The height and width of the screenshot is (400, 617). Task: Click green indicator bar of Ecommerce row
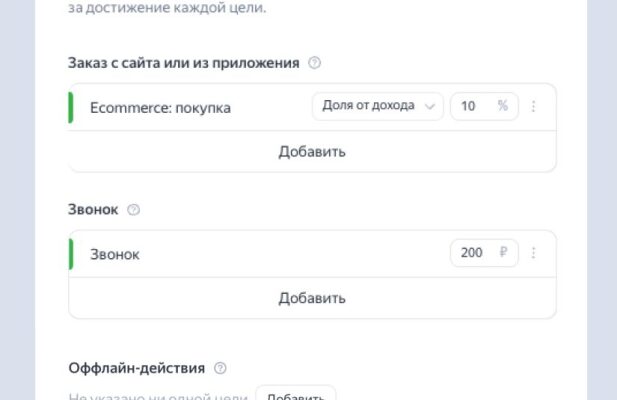coord(71,107)
